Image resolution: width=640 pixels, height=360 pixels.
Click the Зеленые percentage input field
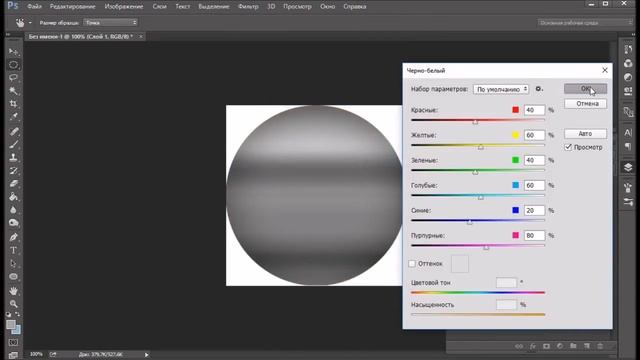(534, 160)
